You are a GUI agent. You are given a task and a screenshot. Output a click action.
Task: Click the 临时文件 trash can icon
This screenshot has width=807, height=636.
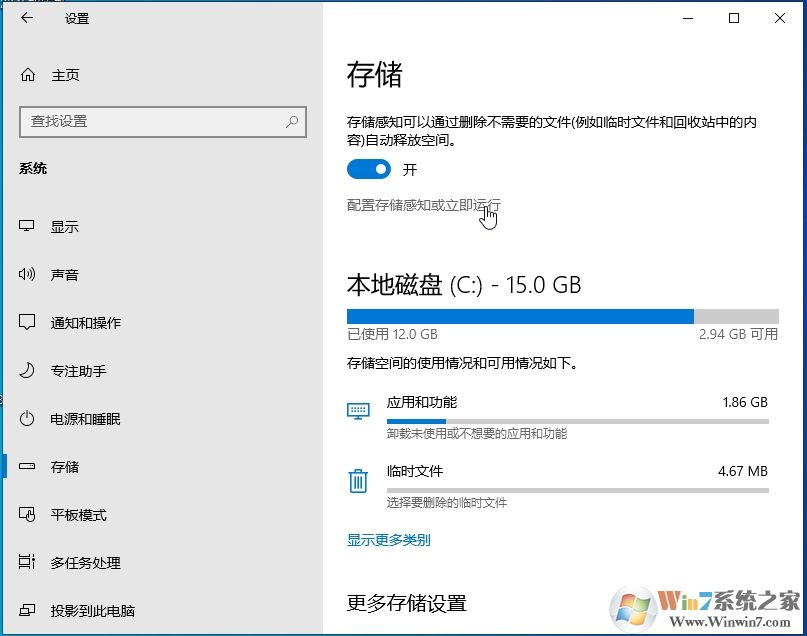(x=358, y=480)
